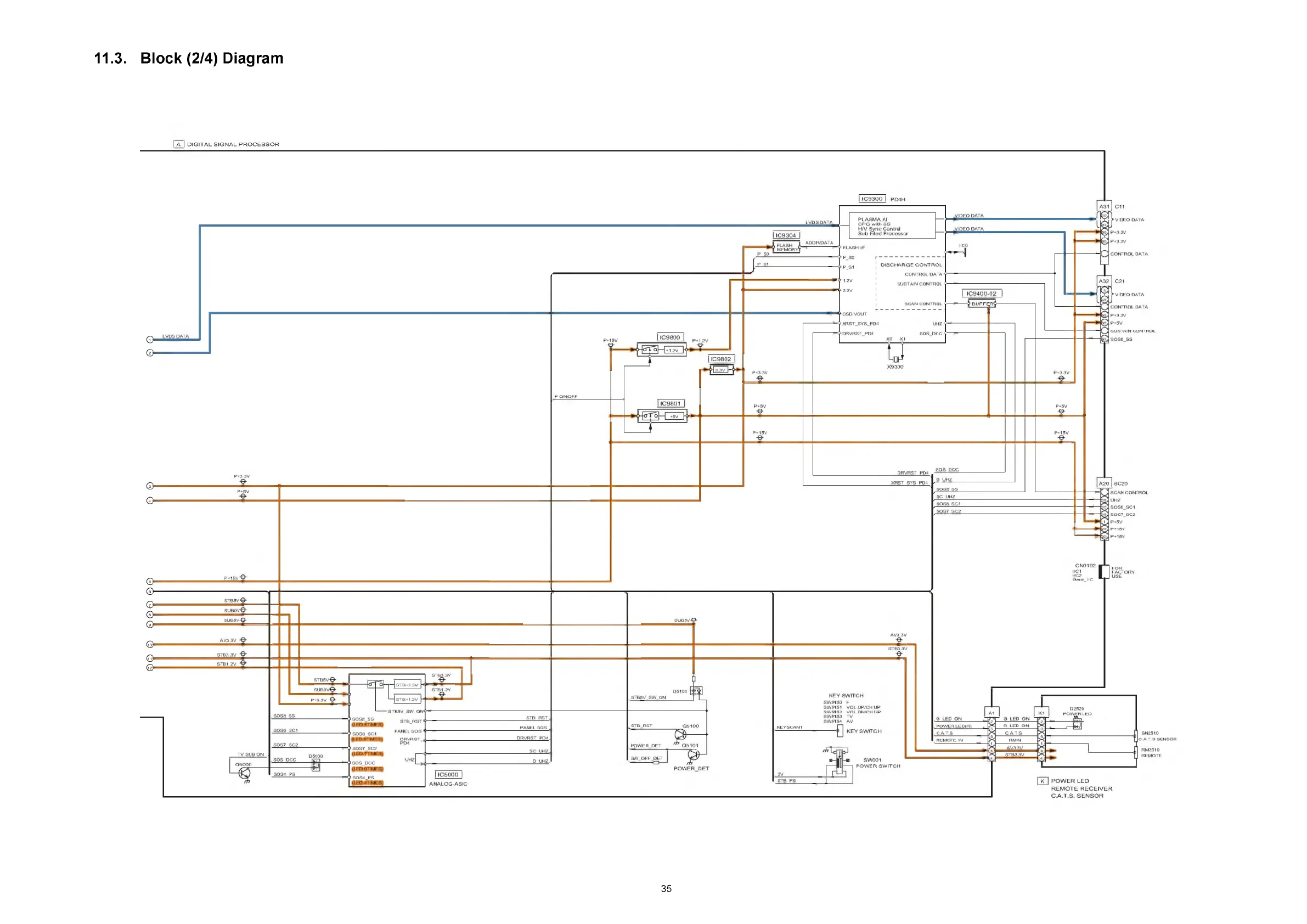Click the Q5100 transistor symbol
Viewport: 1307px width, 924px height.
pyautogui.click(x=680, y=735)
